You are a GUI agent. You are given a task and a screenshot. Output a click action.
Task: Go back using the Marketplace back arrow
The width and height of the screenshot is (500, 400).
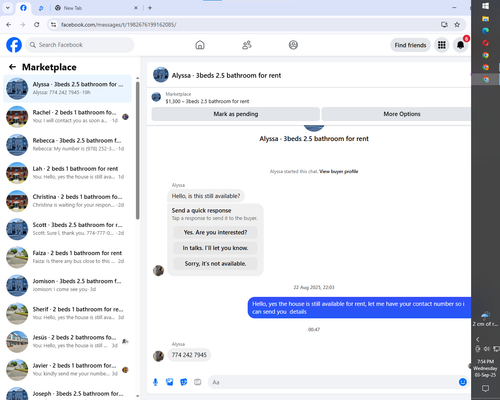pos(13,67)
